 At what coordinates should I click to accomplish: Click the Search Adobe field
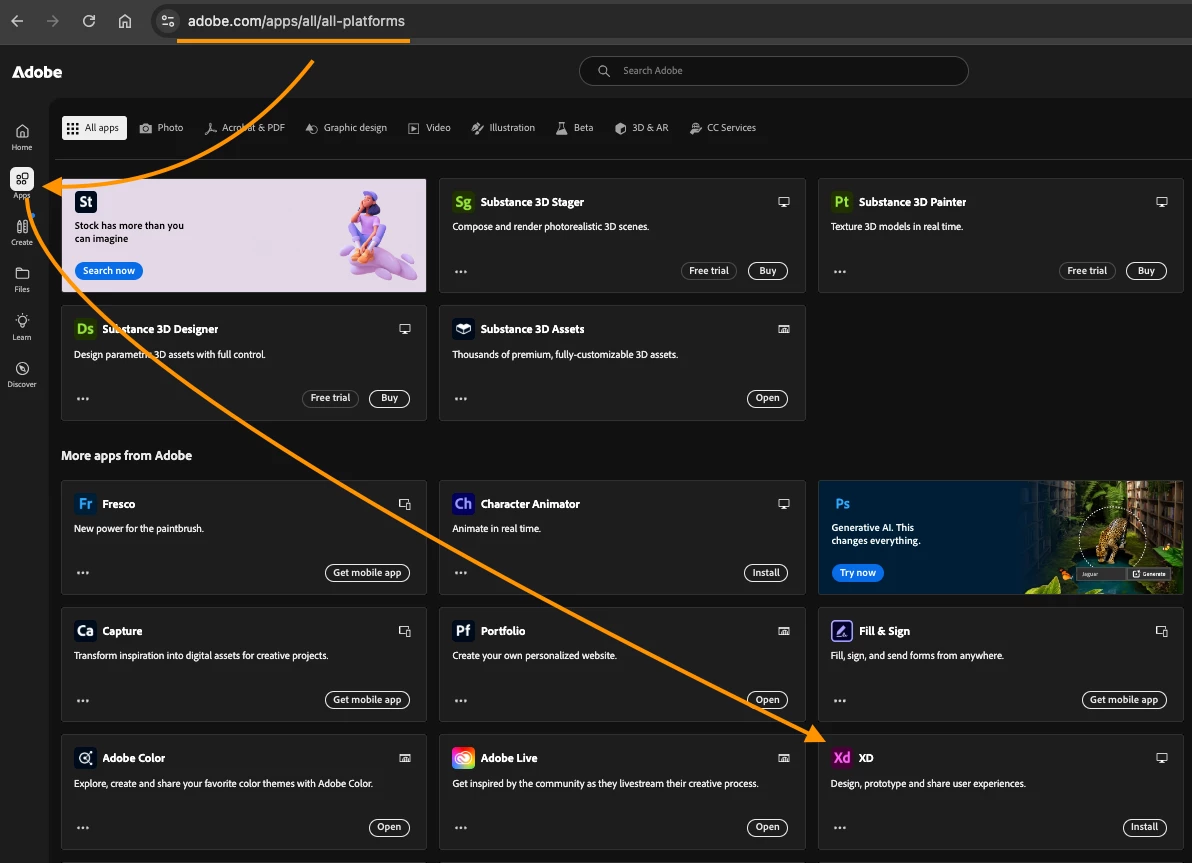[774, 71]
